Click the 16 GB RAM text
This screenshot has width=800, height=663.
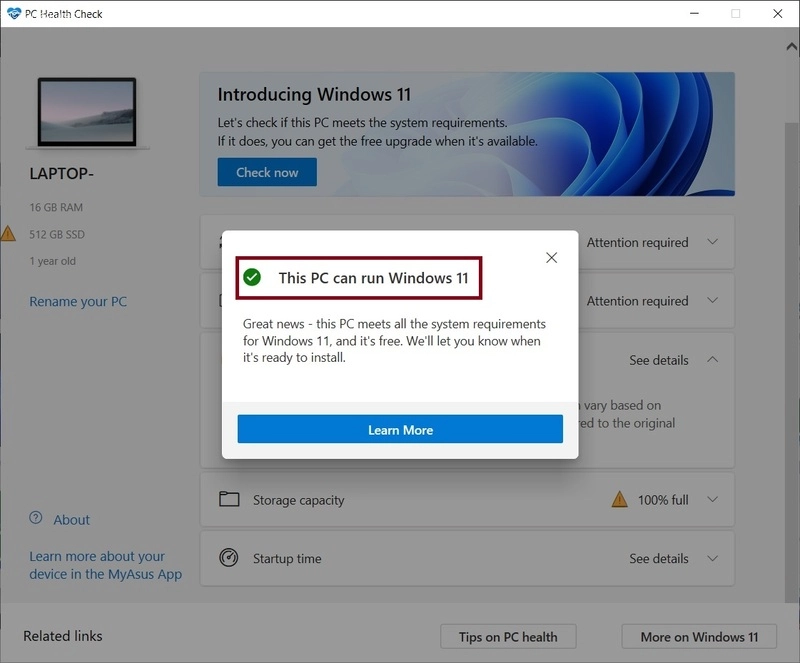tap(56, 207)
